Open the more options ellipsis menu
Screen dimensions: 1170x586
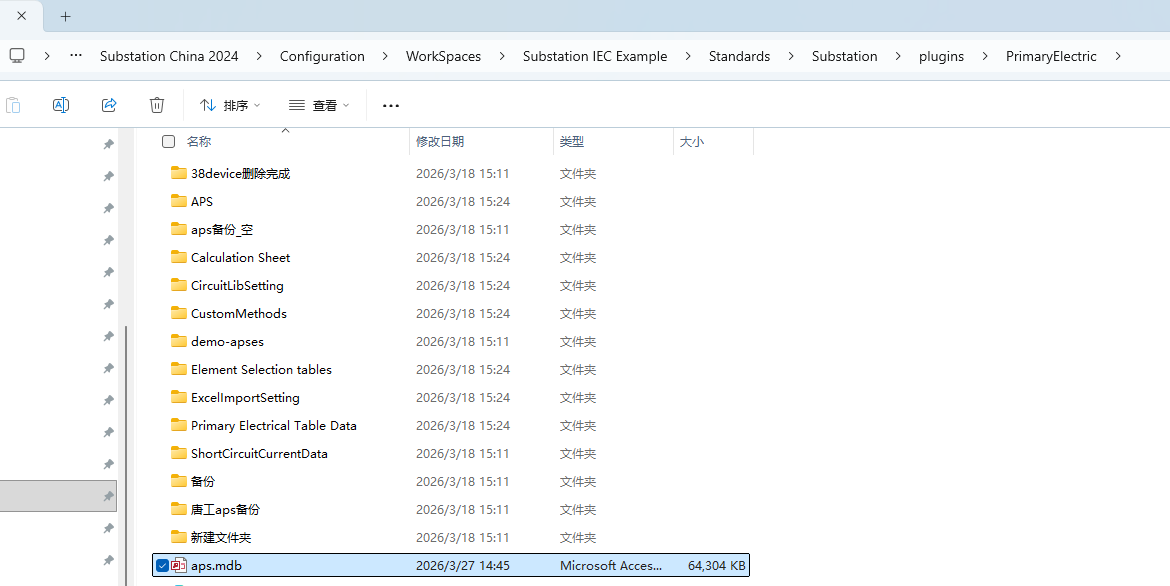click(391, 106)
